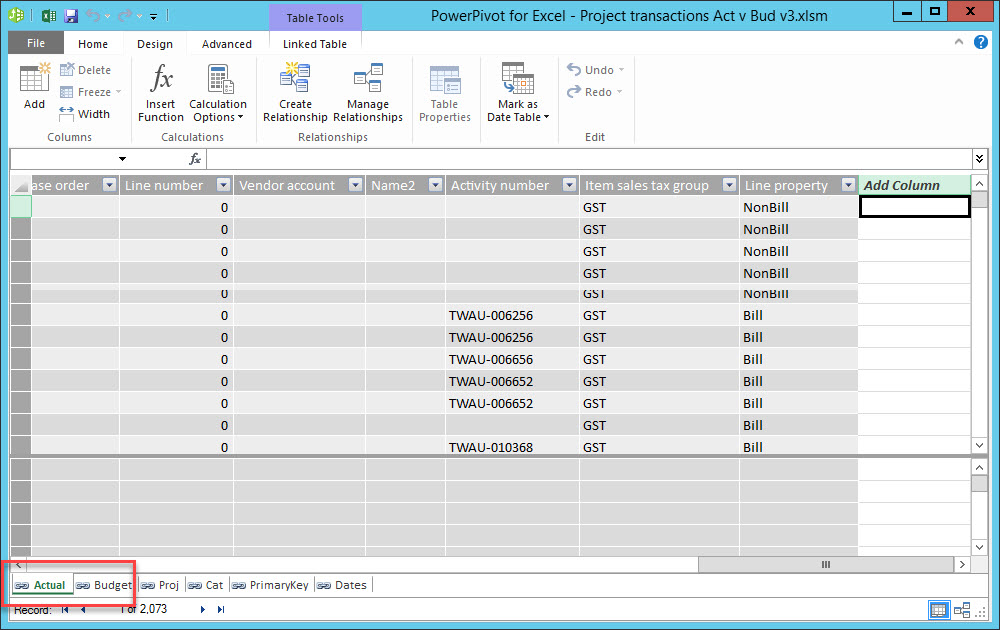
Task: Click the Undo button
Action: tap(591, 70)
